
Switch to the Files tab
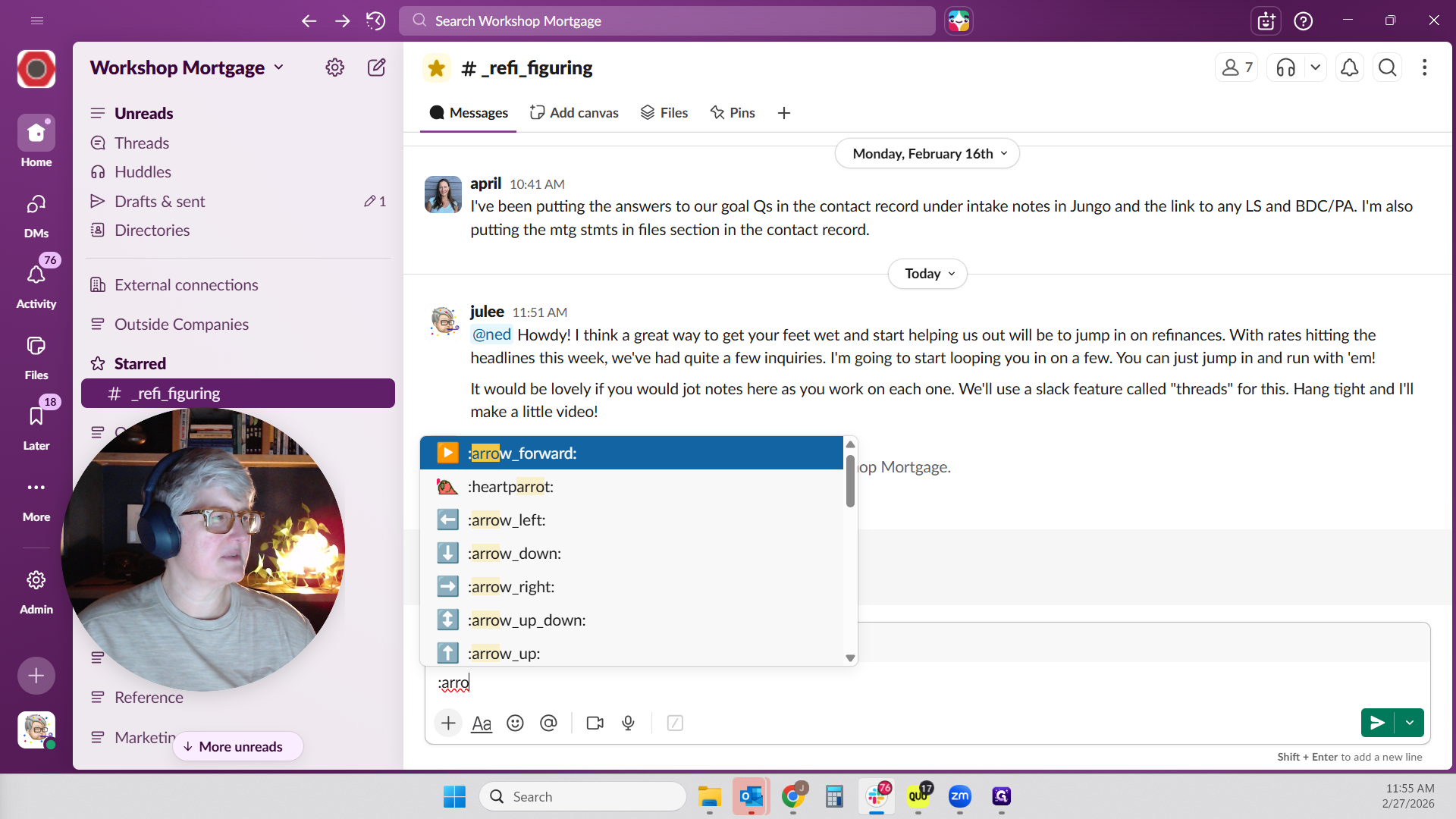pos(664,112)
